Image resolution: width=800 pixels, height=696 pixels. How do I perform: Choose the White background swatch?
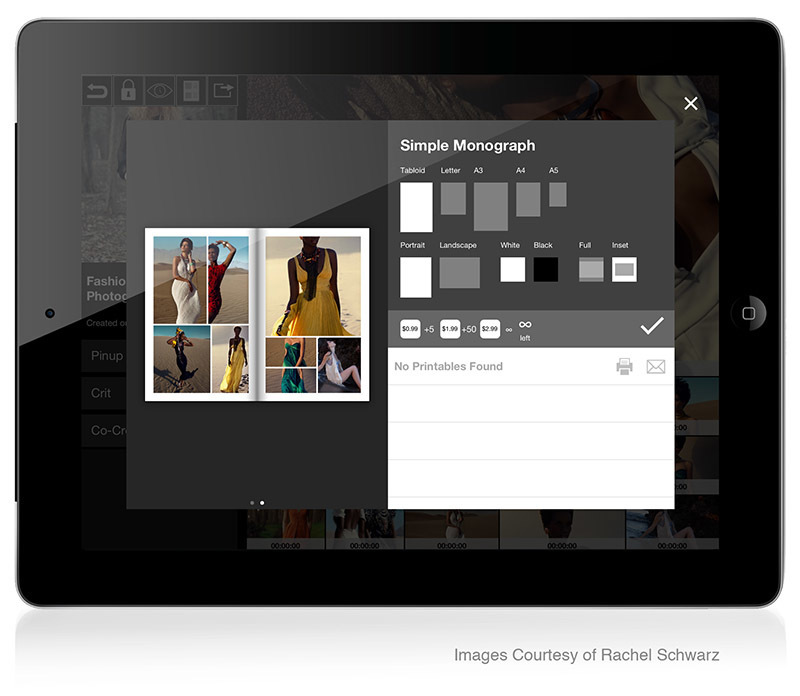[512, 269]
